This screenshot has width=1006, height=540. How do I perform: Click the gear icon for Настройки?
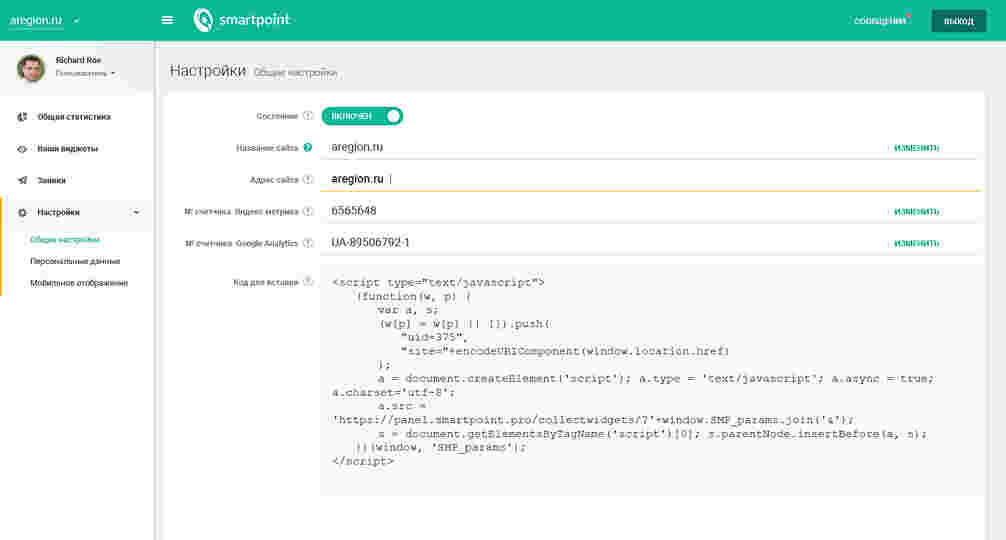(22, 212)
